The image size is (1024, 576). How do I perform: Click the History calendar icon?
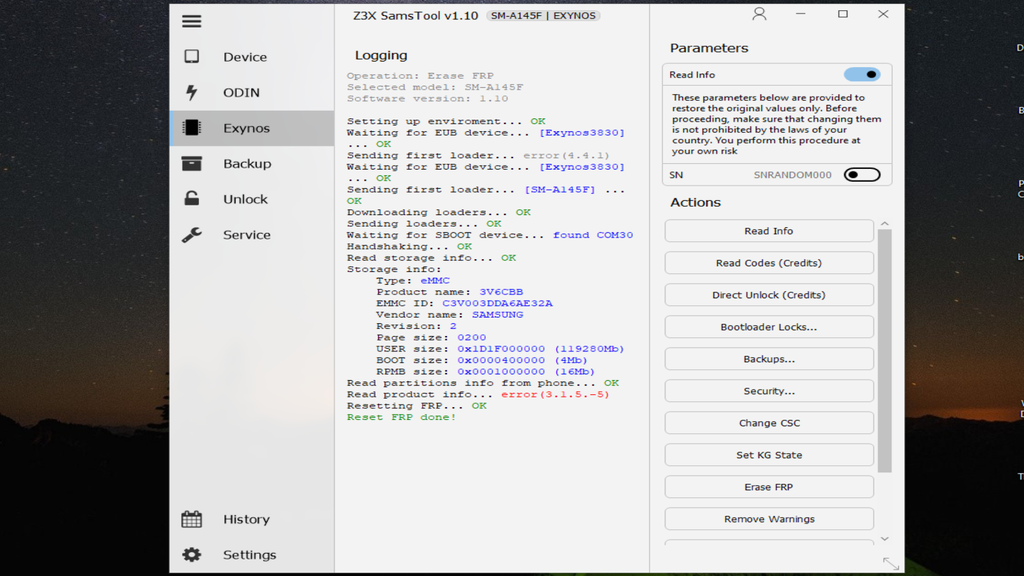tap(191, 519)
